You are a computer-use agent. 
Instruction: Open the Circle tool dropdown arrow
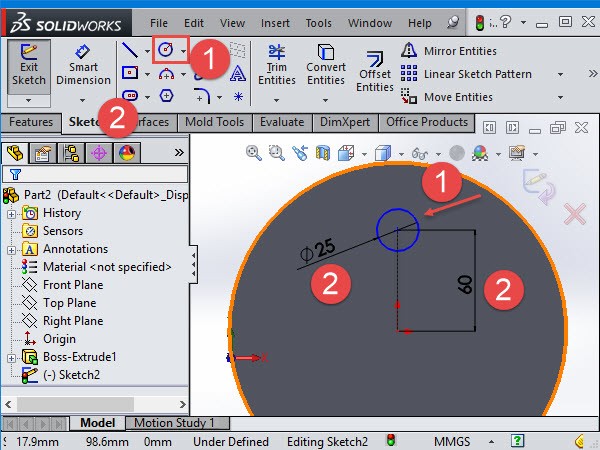(184, 51)
